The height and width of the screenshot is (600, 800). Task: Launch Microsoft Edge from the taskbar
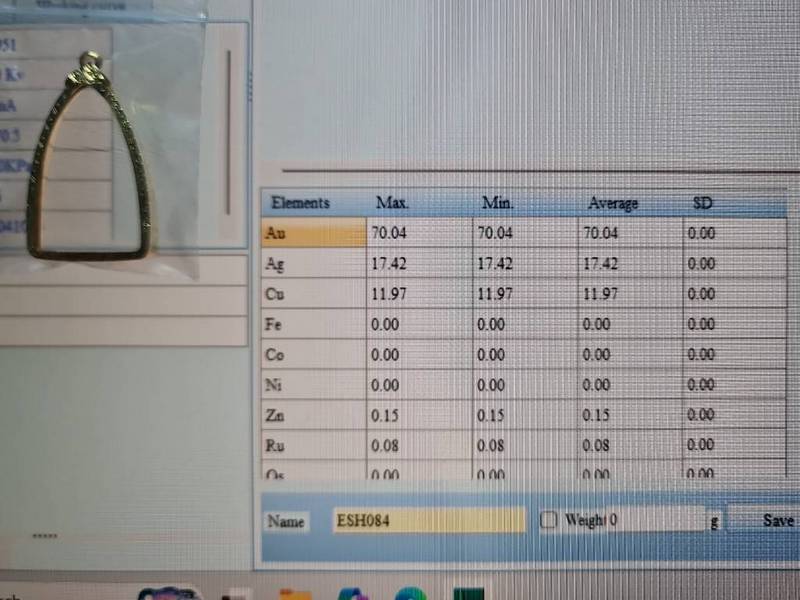coord(411,592)
